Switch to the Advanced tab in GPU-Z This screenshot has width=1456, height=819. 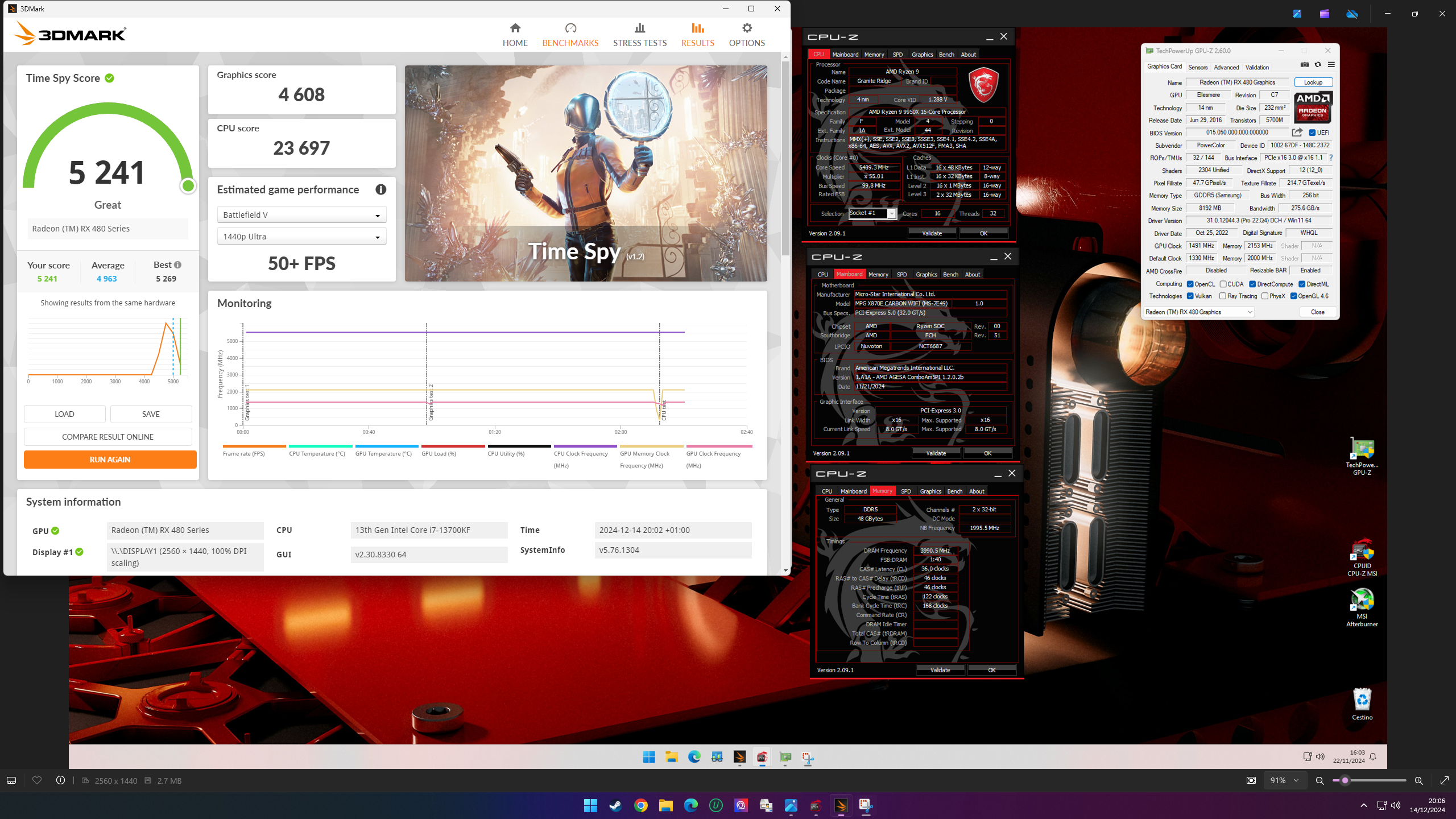1226,67
